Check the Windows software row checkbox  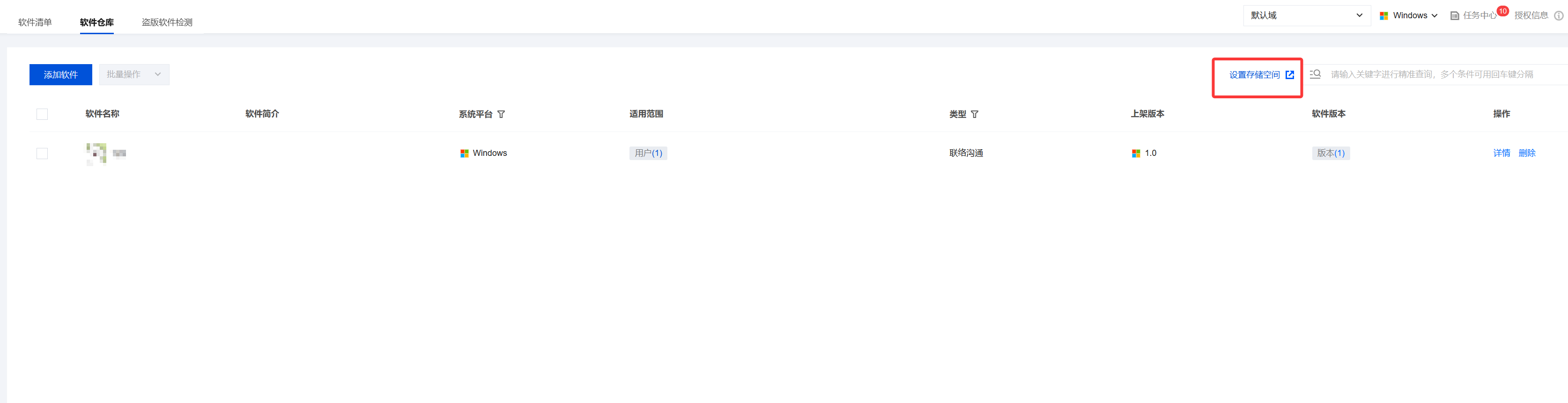point(42,154)
